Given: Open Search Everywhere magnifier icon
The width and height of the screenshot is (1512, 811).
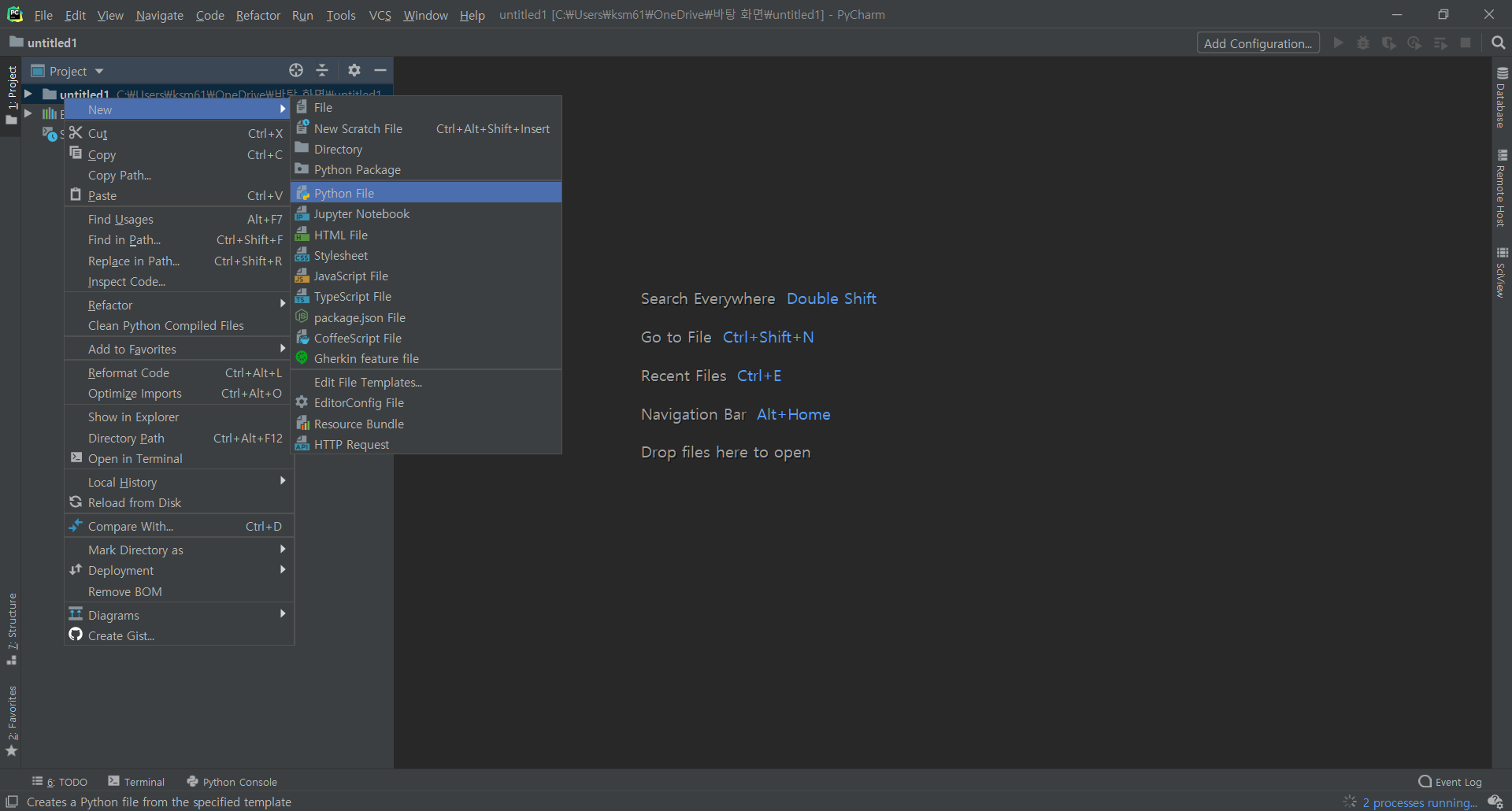Looking at the screenshot, I should point(1499,43).
